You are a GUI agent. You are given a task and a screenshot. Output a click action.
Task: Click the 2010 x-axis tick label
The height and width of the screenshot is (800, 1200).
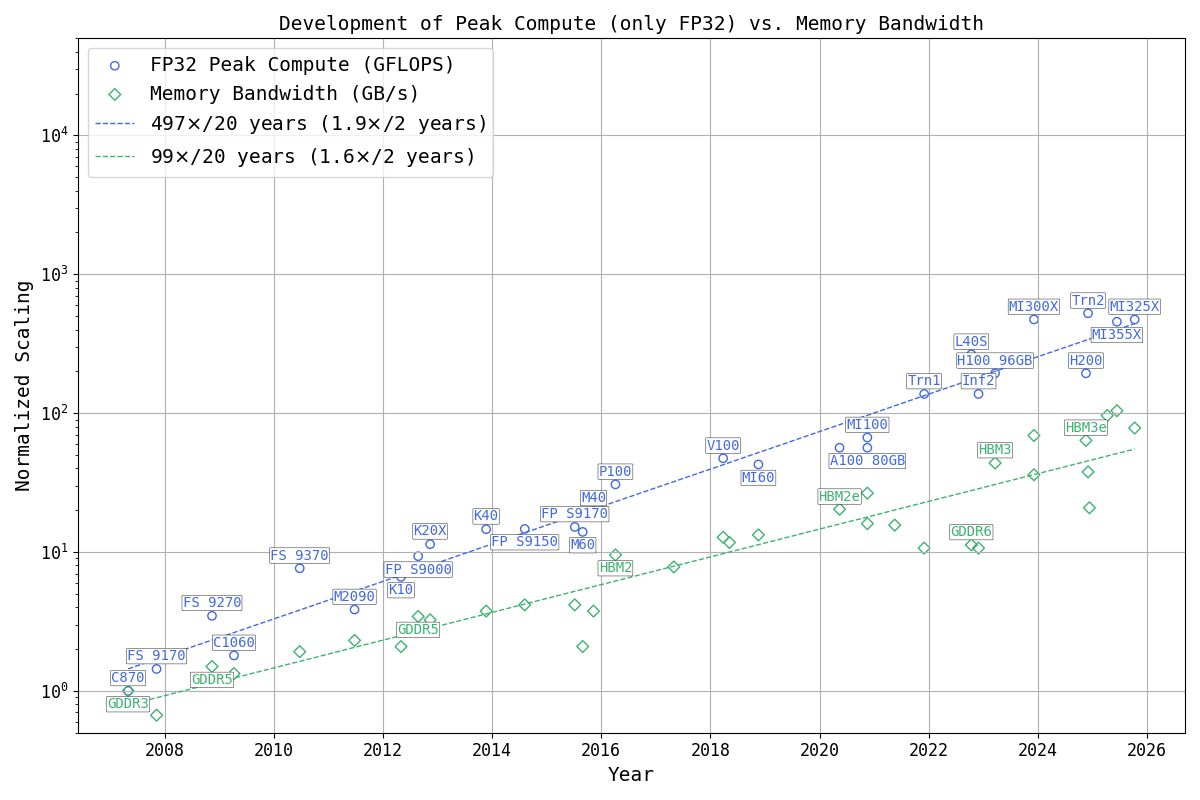point(274,749)
